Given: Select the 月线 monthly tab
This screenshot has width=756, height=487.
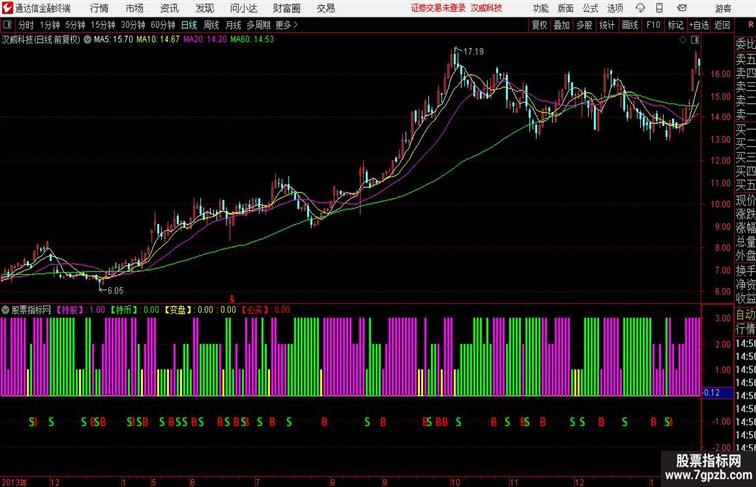Looking at the screenshot, I should tap(233, 25).
